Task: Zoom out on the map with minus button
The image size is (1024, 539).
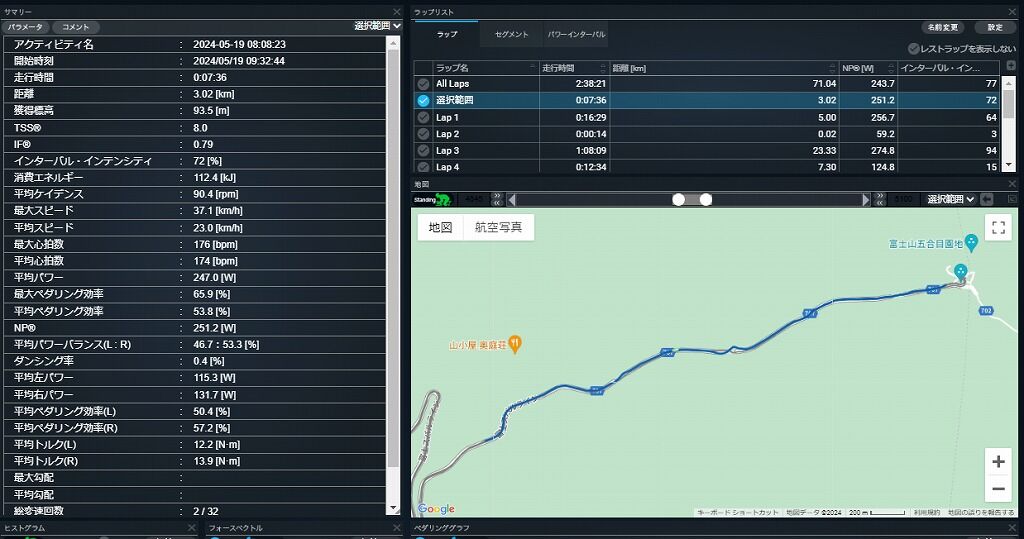Action: tap(998, 489)
